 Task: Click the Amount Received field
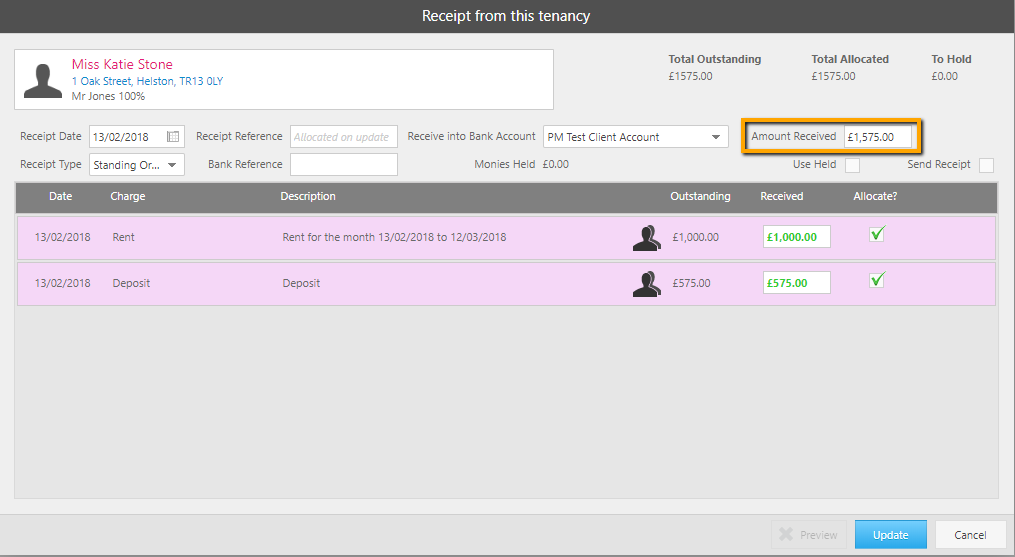[878, 137]
